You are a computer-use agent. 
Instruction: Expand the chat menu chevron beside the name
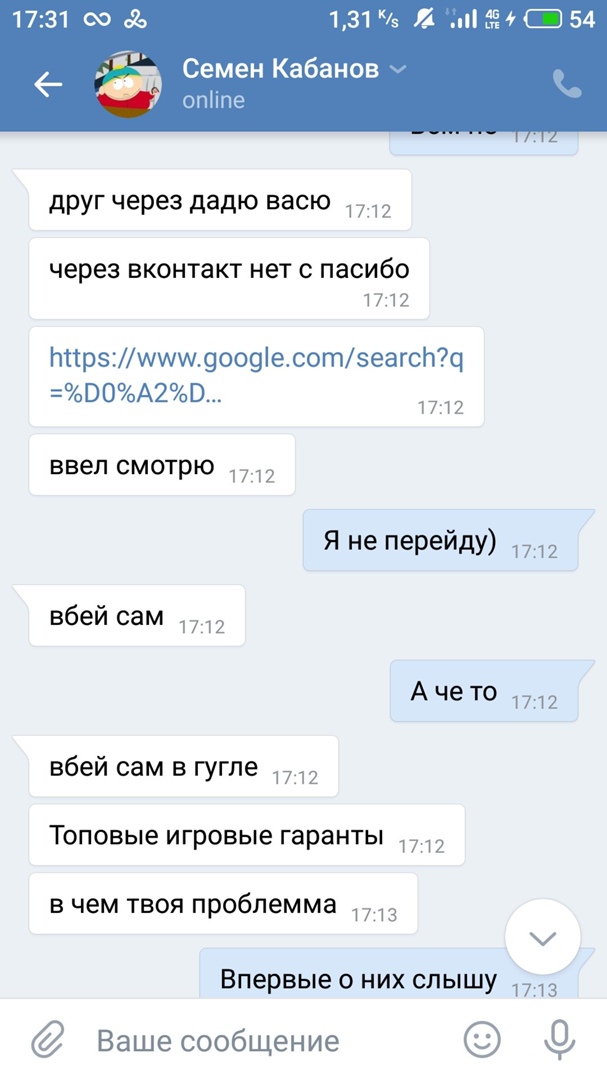tap(397, 69)
